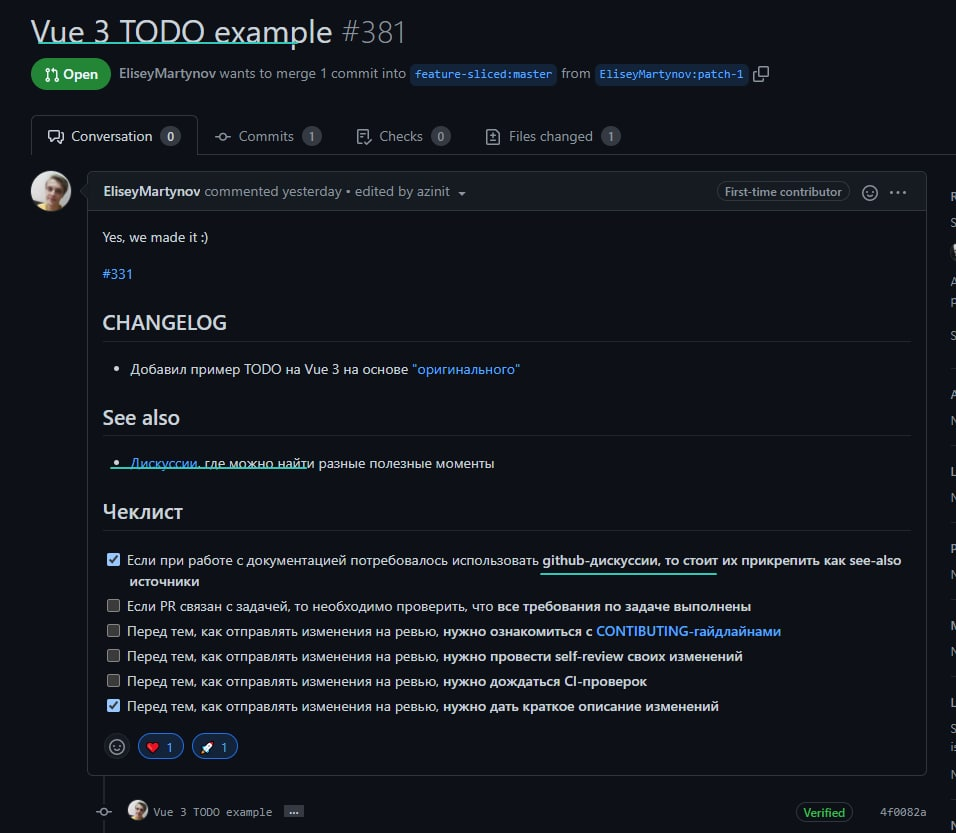Uncheck the github-дискуссии checklist item
The image size is (956, 833).
point(113,560)
